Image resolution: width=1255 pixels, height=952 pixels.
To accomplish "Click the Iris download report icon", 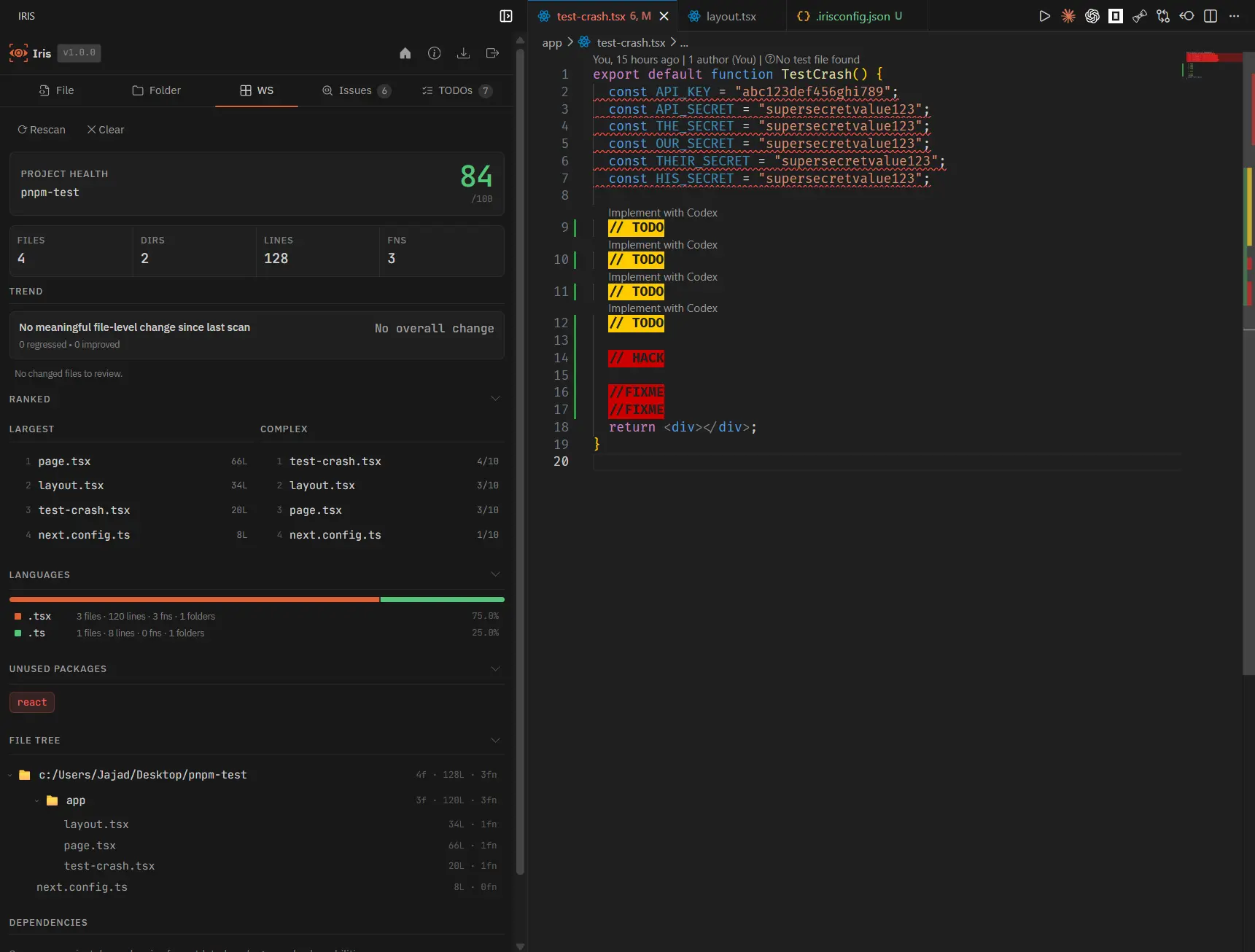I will pyautogui.click(x=463, y=53).
